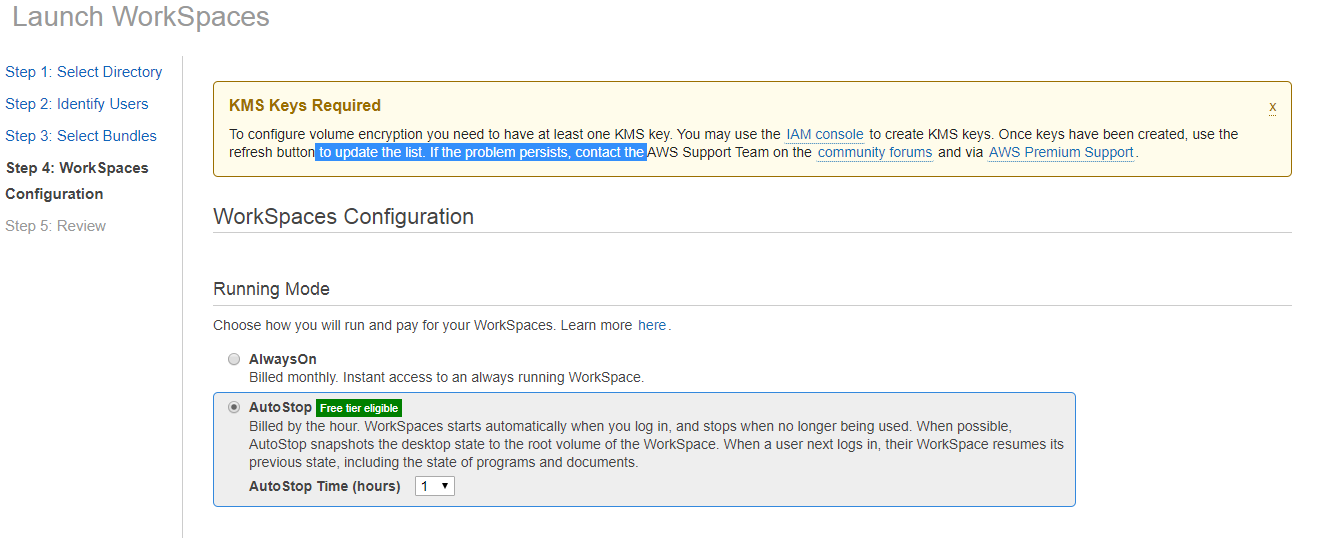Select Step 4: WorkSpaces Configuration
Viewport: 1318px width, 538px height.
pyautogui.click(x=76, y=180)
